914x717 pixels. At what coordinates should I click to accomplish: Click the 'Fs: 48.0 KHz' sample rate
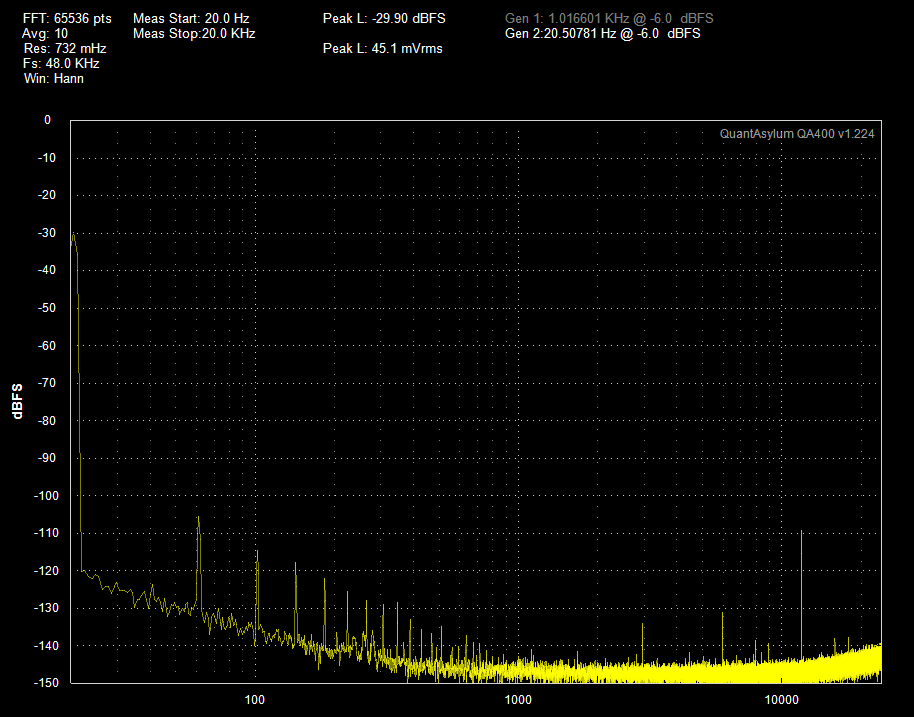click(x=61, y=64)
